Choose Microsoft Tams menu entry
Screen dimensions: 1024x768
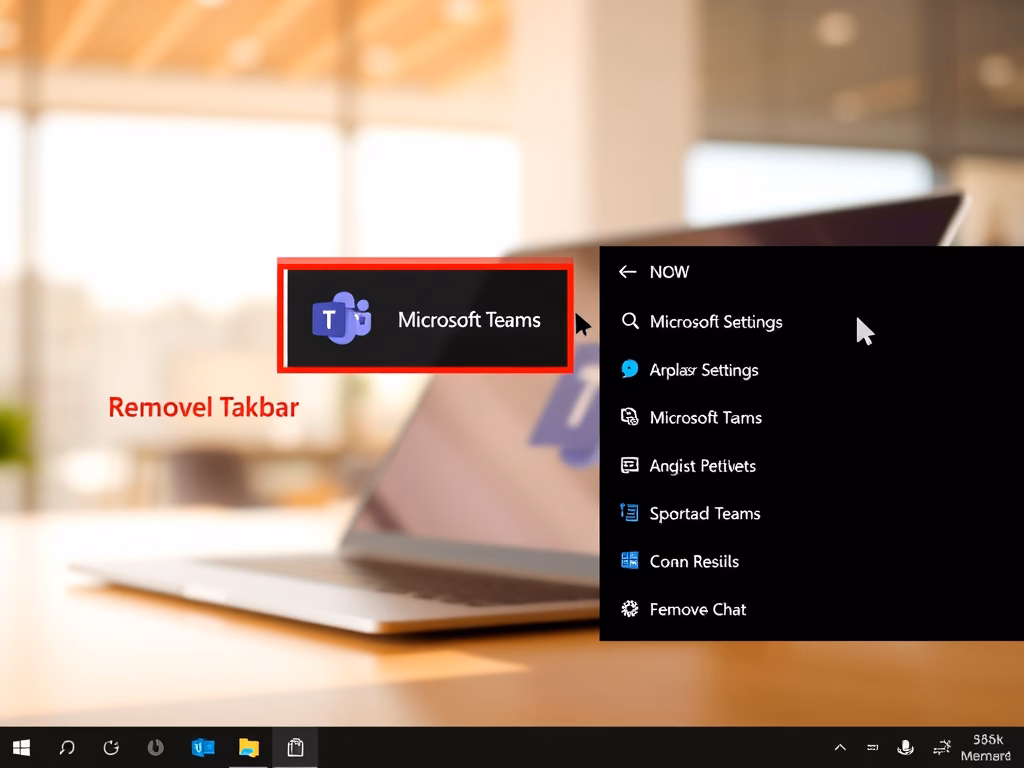point(811,417)
